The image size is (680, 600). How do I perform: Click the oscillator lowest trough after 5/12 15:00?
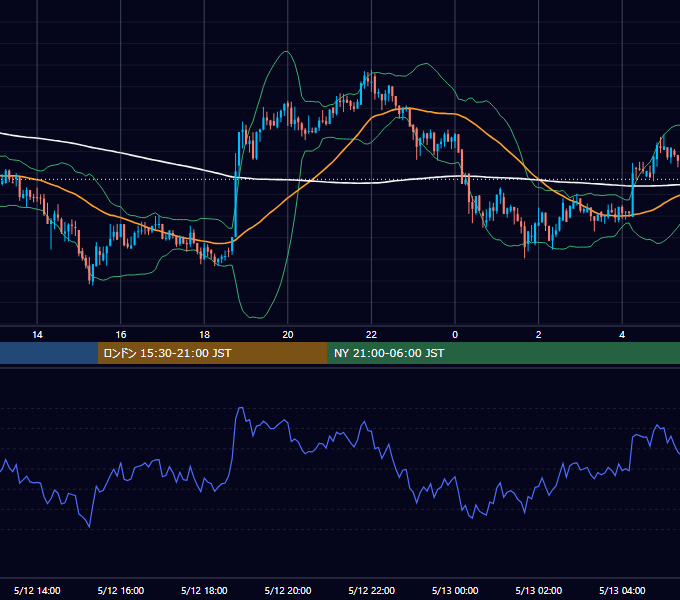point(89,527)
